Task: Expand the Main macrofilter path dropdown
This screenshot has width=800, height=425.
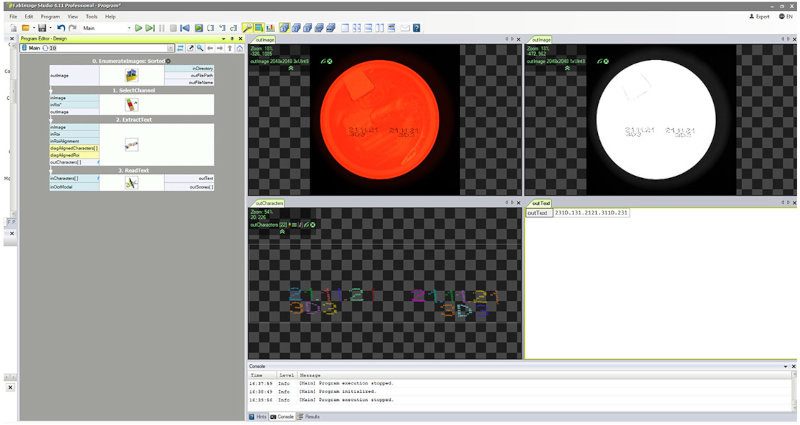Action: 170,47
